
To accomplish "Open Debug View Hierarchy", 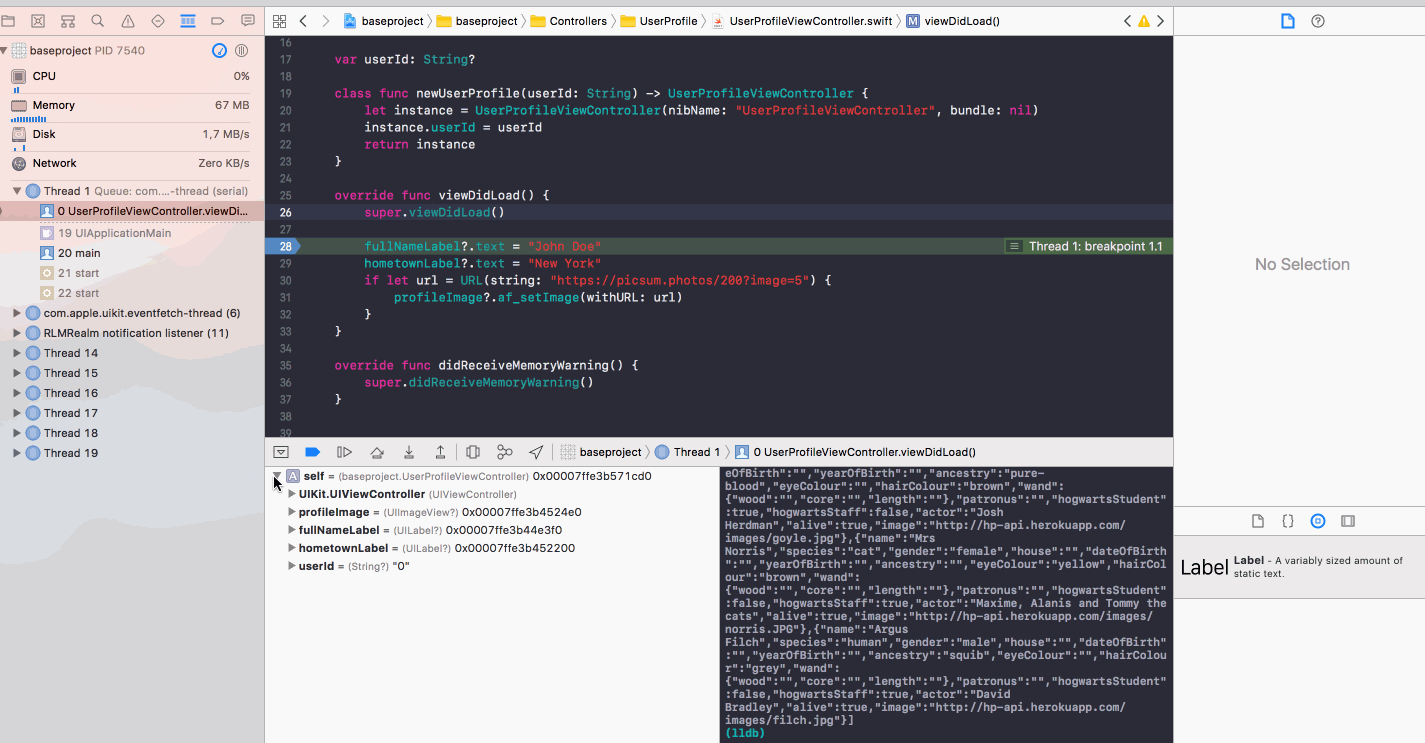I will click(x=473, y=452).
